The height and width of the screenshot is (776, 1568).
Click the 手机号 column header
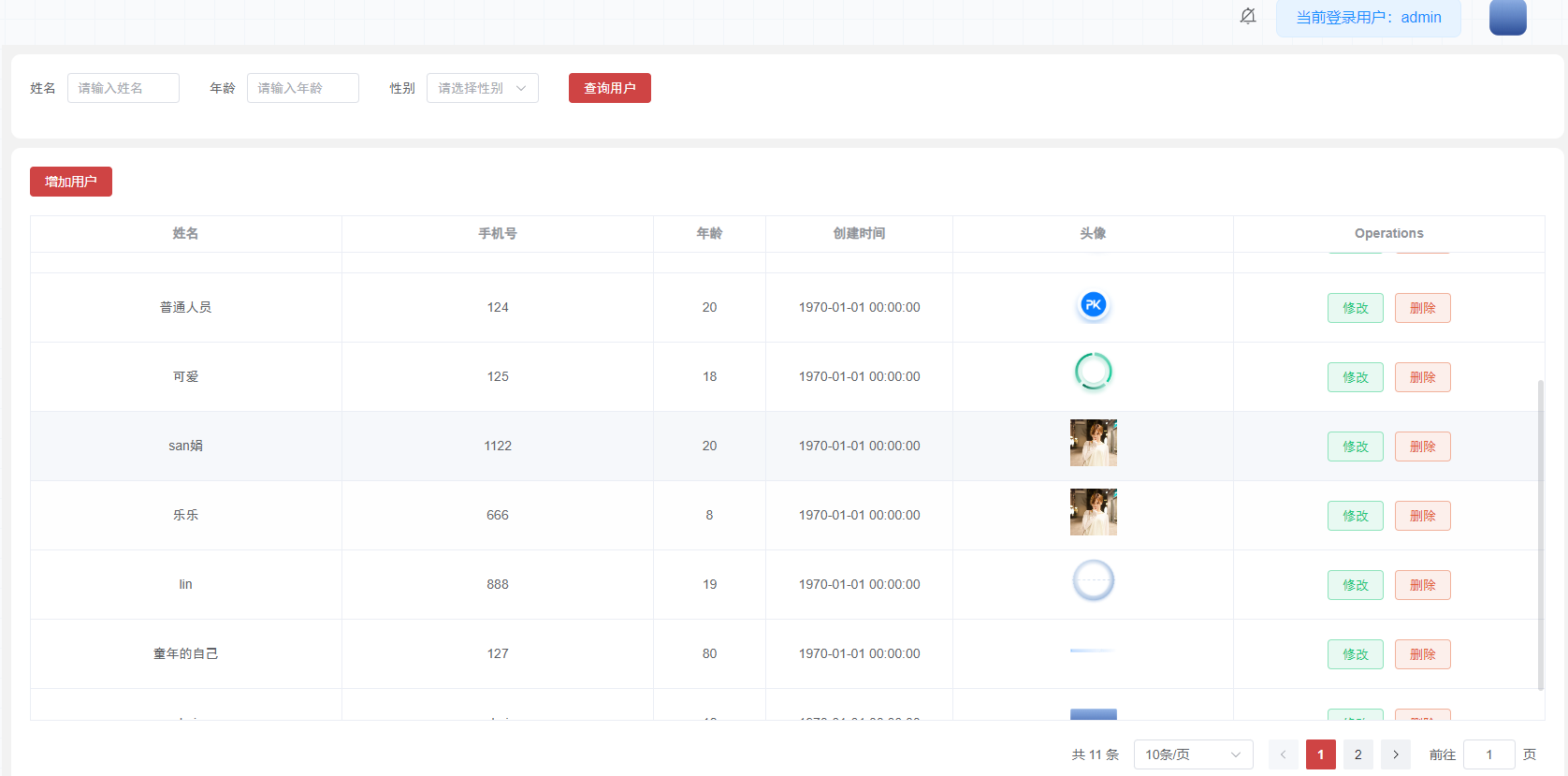click(x=498, y=234)
